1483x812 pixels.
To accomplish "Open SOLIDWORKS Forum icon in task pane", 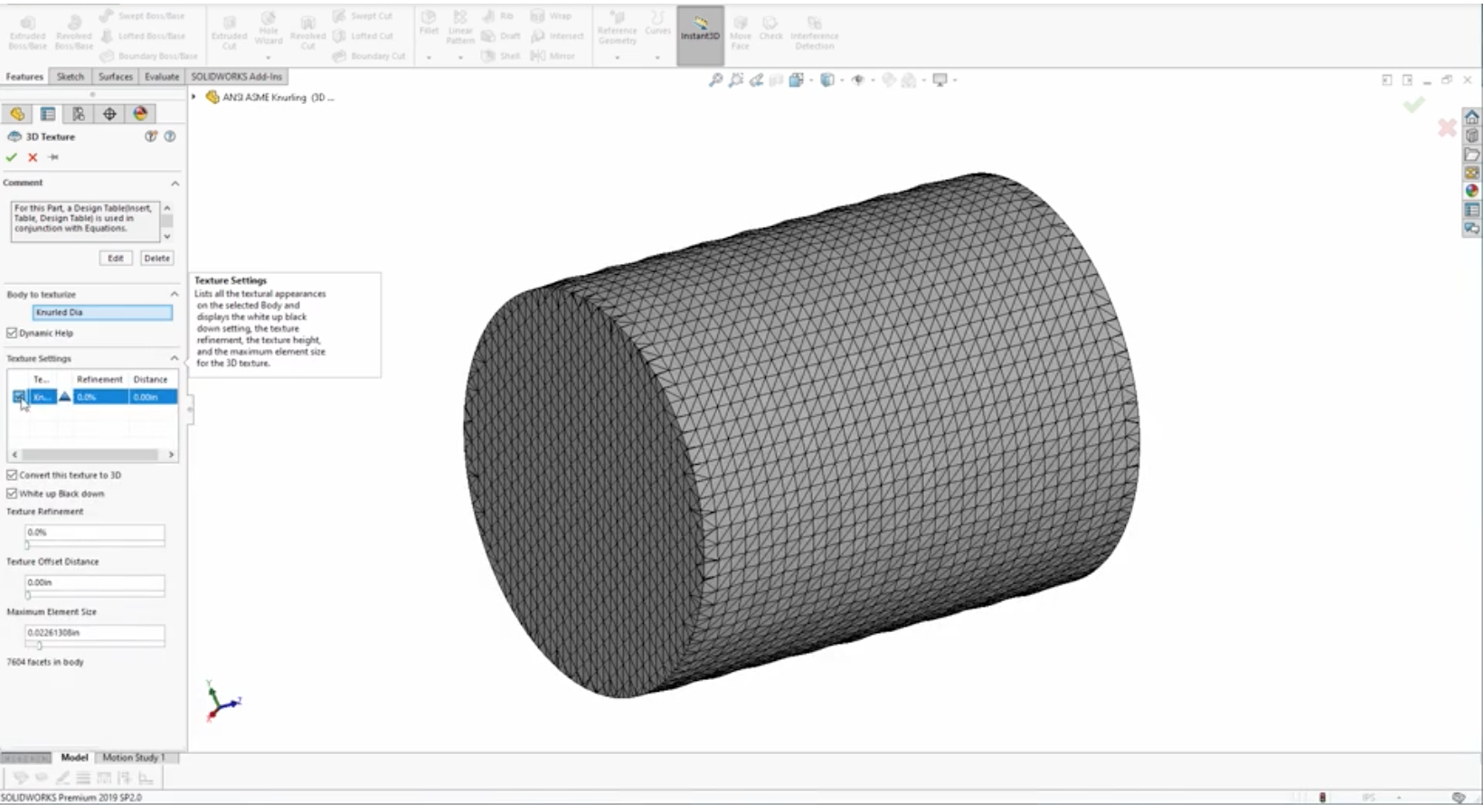I will pyautogui.click(x=1471, y=229).
